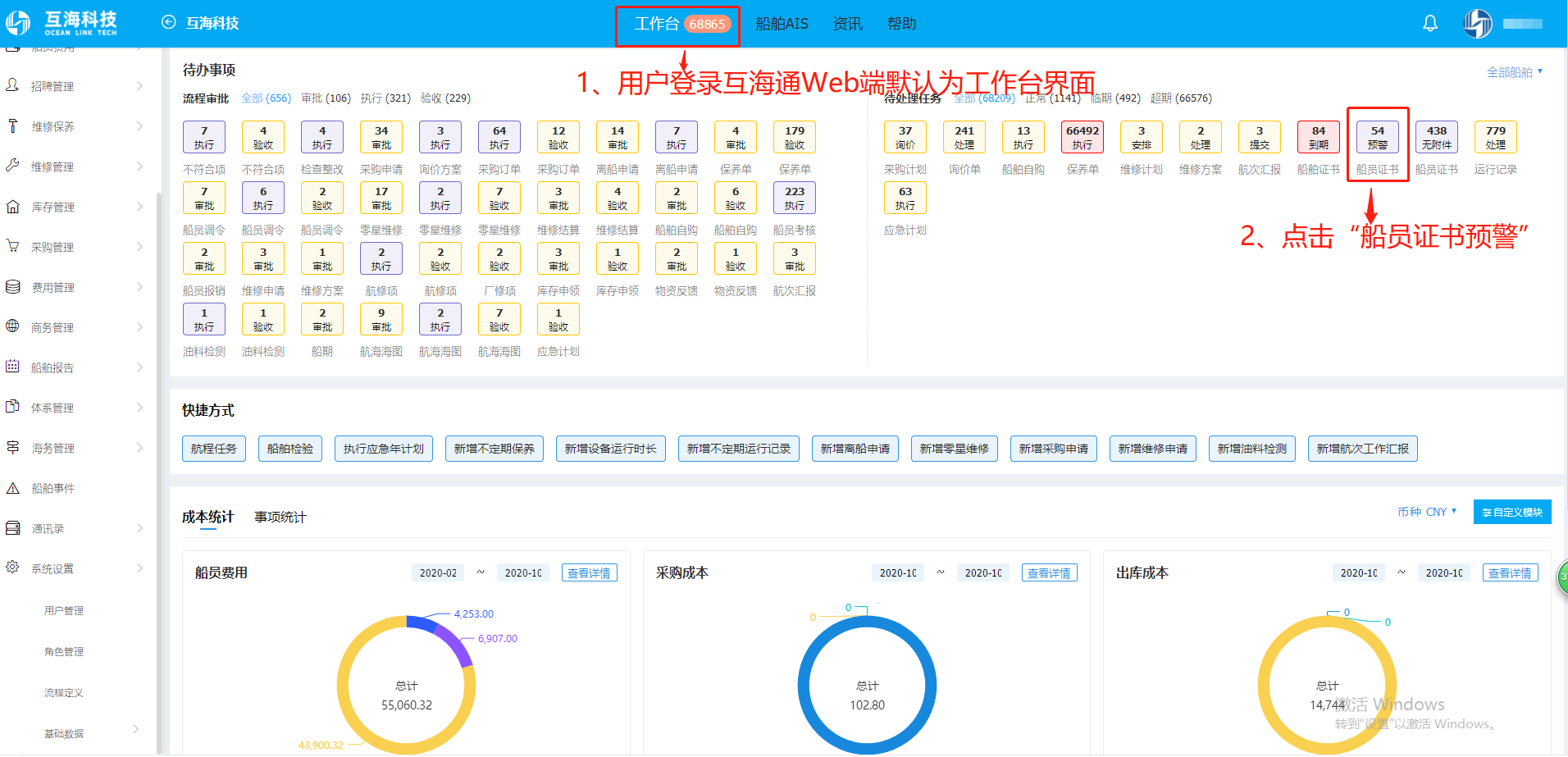The width and height of the screenshot is (1568, 757).
Task: Click the 新增采购申请 shortcut button
Action: [1054, 449]
